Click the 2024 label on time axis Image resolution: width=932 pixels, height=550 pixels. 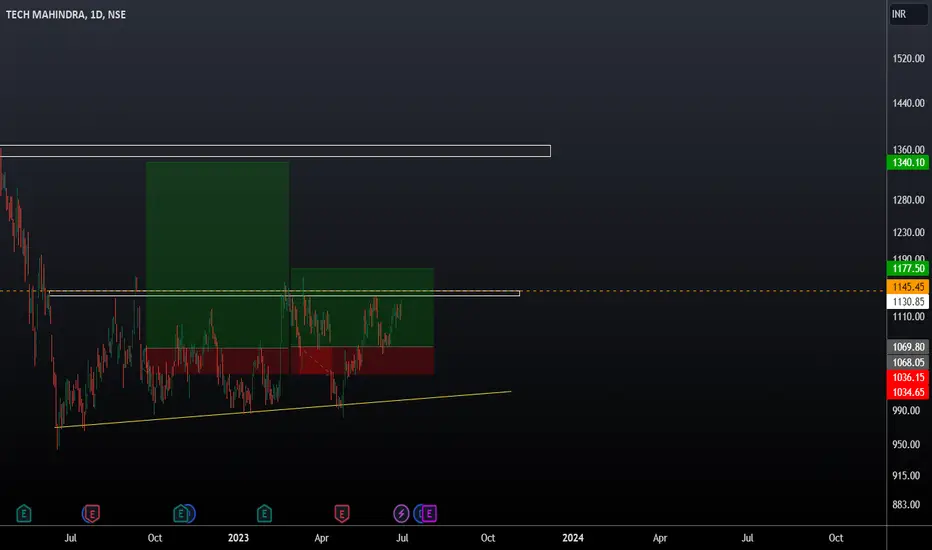[x=573, y=538]
